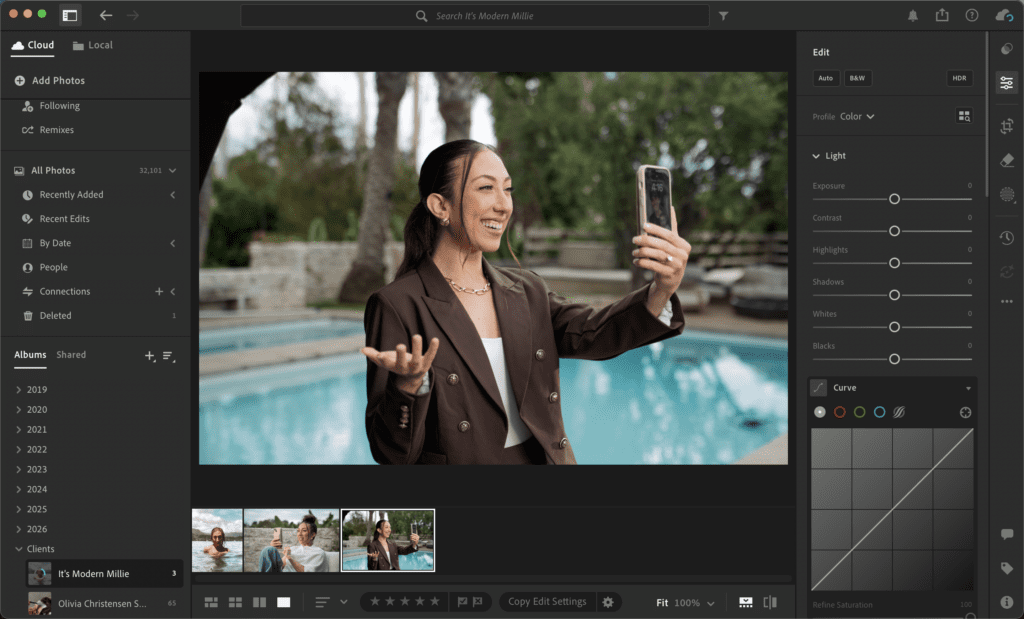The image size is (1024, 619).
Task: Show the Versions history panel
Action: pyautogui.click(x=1007, y=238)
